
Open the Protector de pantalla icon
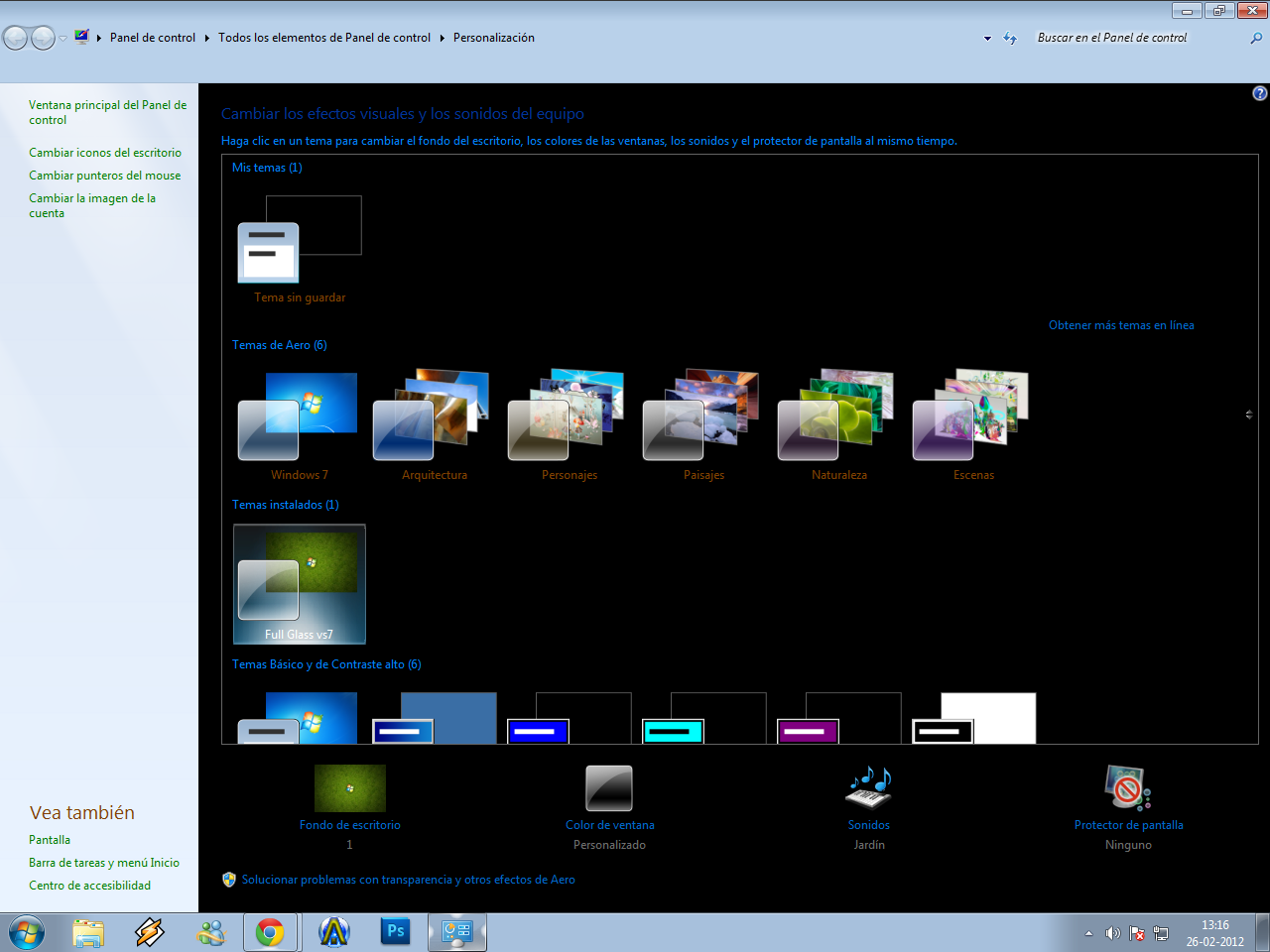click(x=1128, y=788)
